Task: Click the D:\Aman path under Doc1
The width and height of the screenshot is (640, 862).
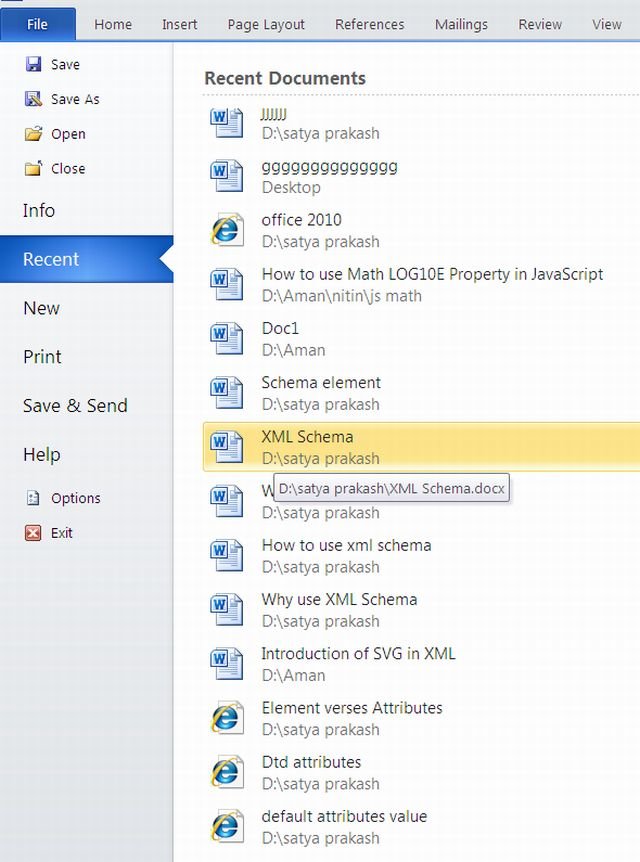Action: coord(294,350)
